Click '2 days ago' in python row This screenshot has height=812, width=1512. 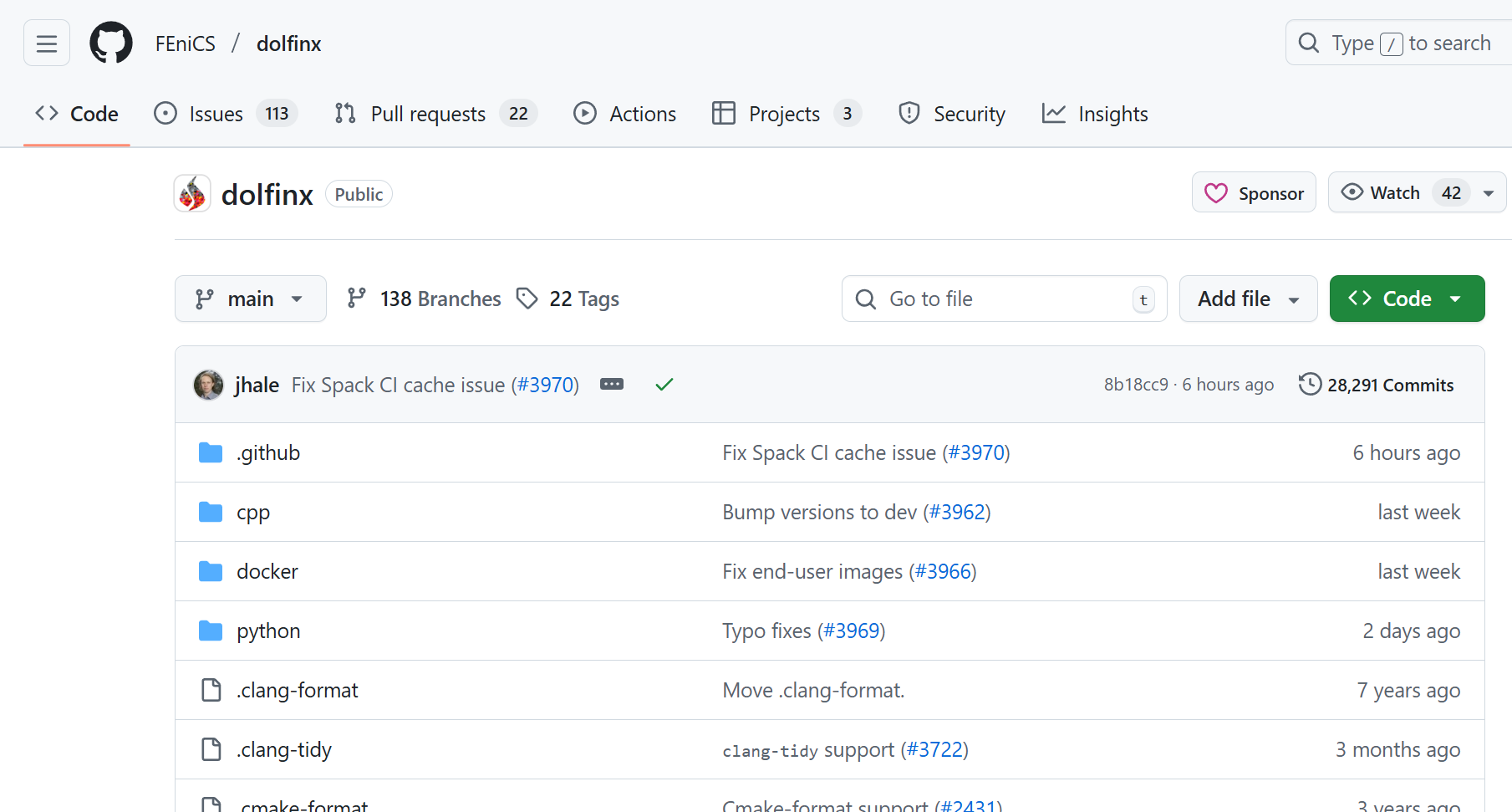pos(1412,631)
